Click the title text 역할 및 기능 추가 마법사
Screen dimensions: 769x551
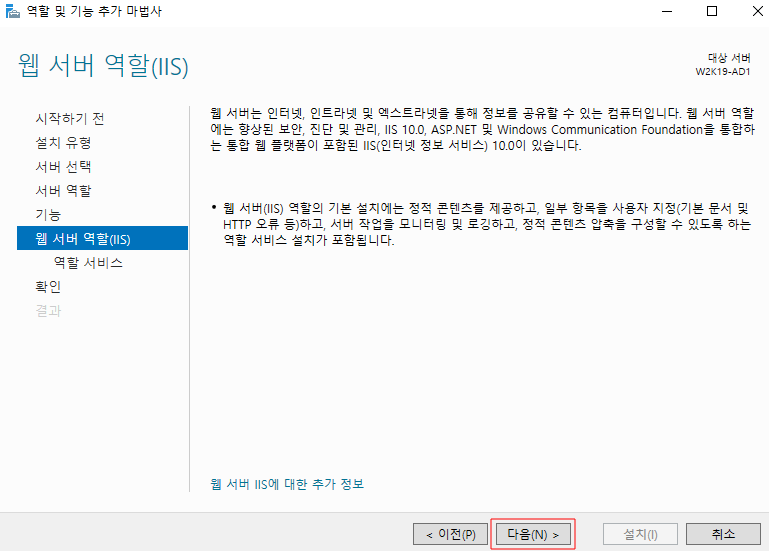point(94,11)
